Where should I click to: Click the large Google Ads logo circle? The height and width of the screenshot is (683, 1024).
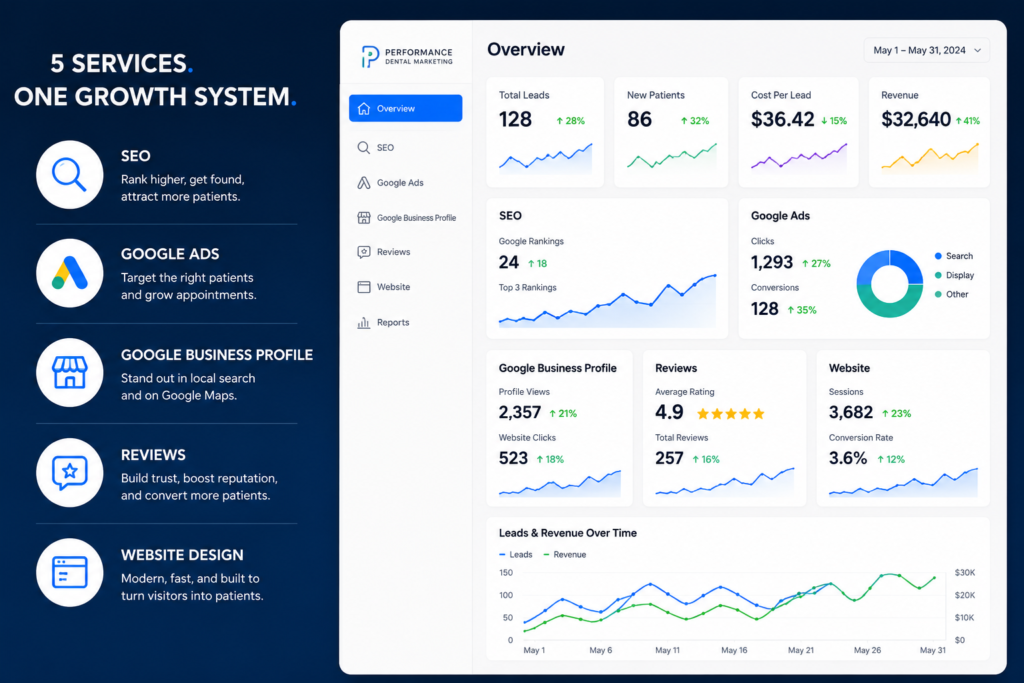pyautogui.click(x=69, y=273)
